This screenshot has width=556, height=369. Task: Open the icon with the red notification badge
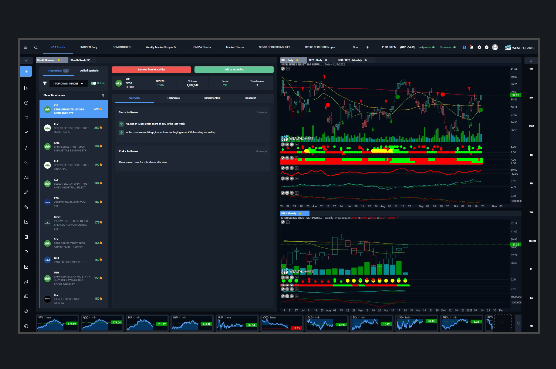tap(471, 47)
